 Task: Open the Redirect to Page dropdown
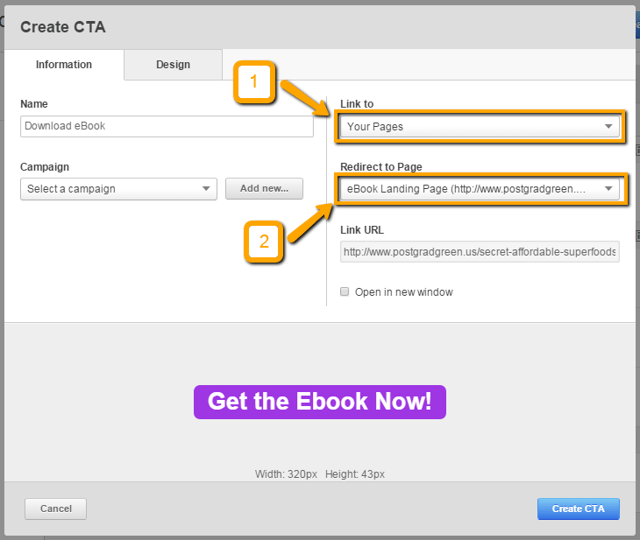coord(479,188)
